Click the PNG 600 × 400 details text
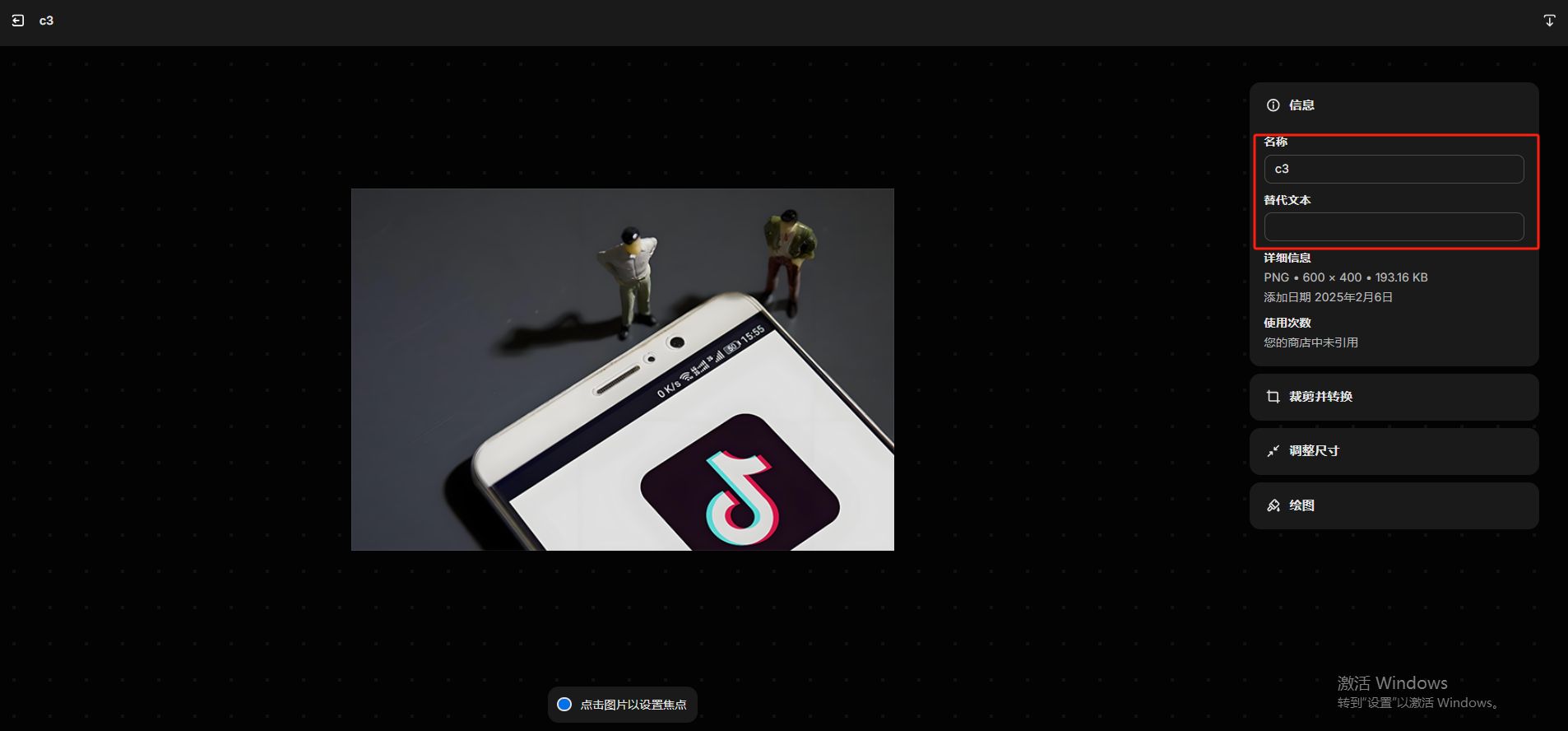Viewport: 1568px width, 731px height. (1346, 277)
